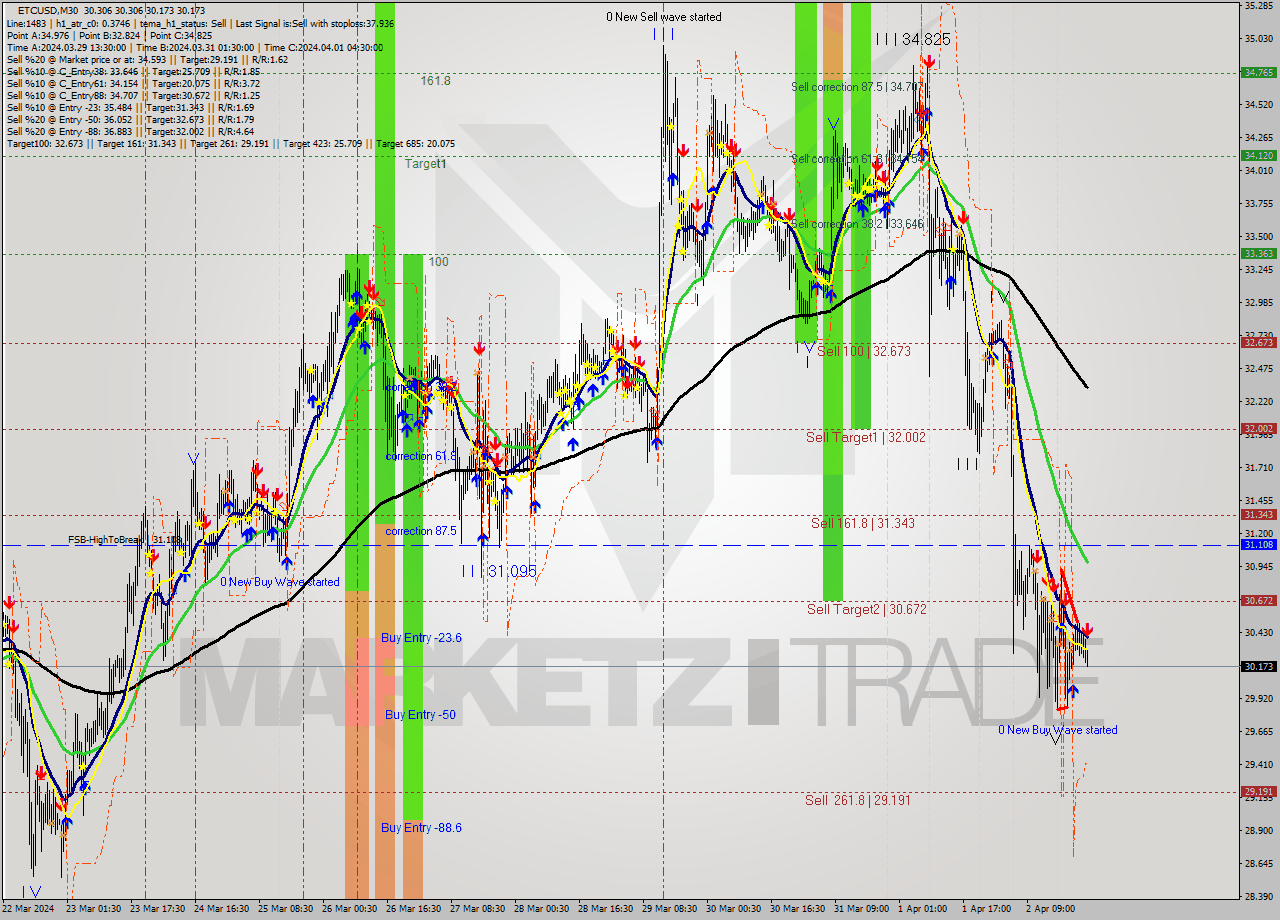Click the '1 Apr 17:00' time label

987,909
